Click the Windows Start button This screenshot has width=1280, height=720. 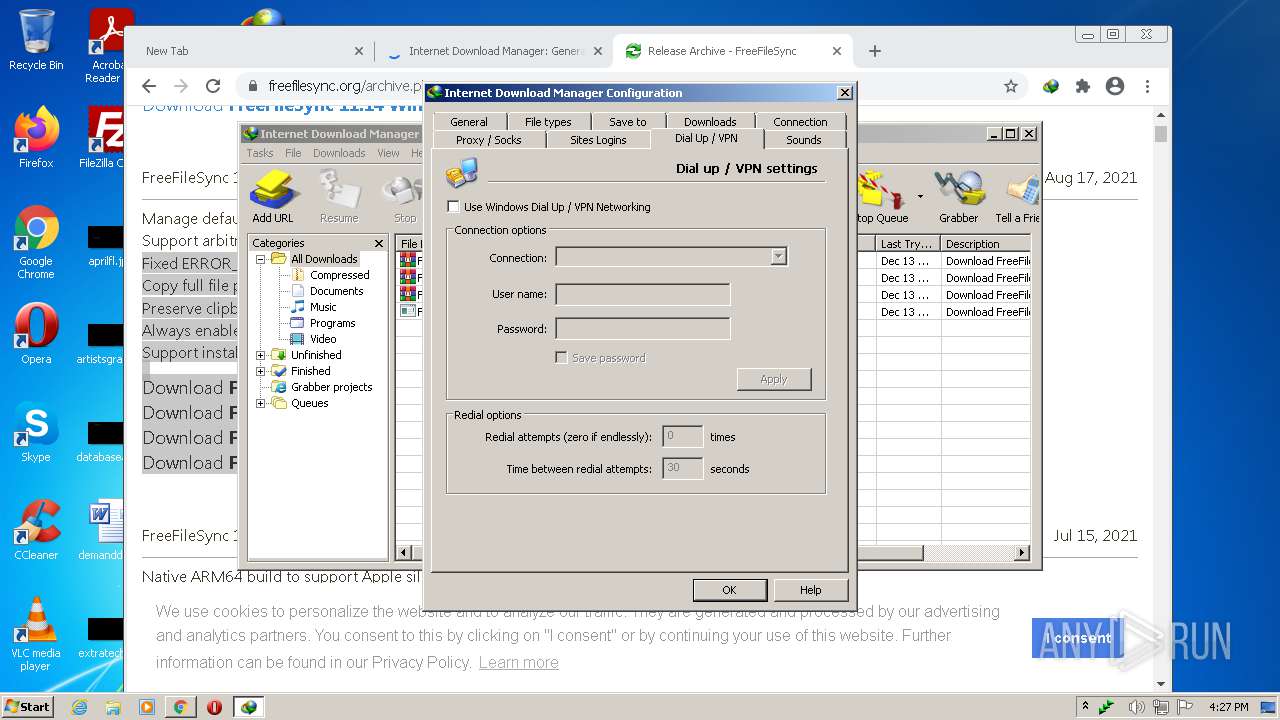click(x=28, y=707)
